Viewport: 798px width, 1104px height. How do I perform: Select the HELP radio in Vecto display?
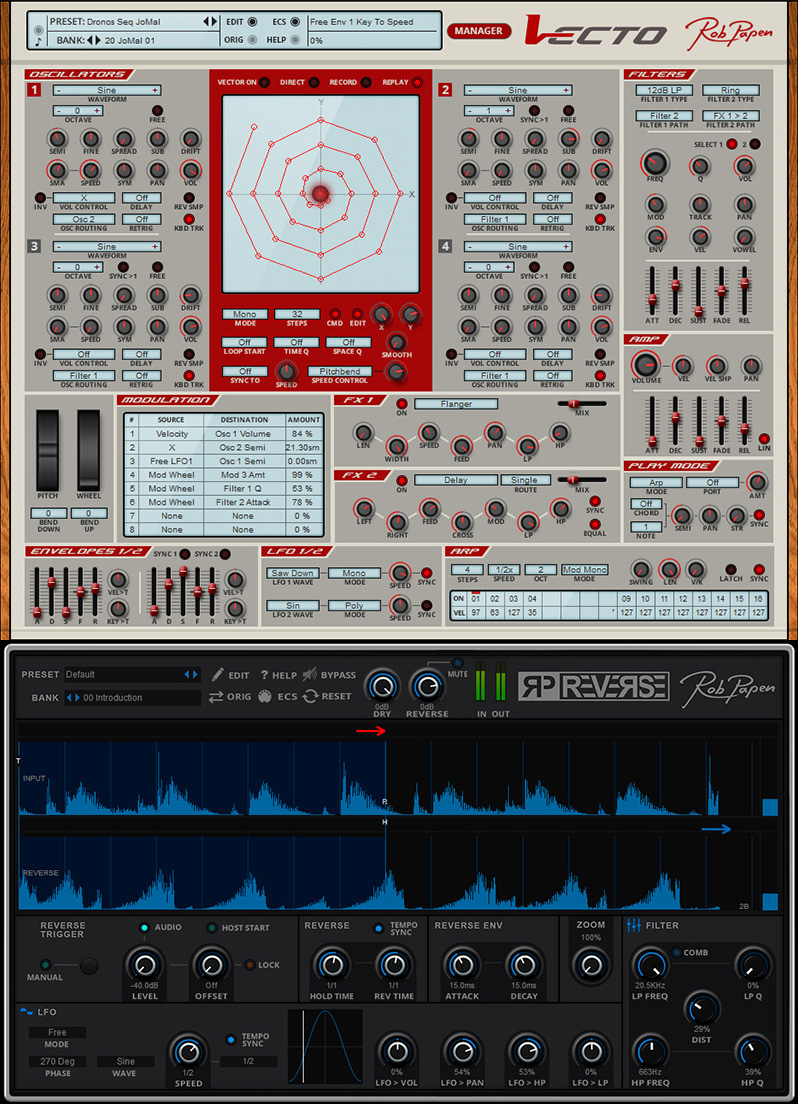[295, 40]
